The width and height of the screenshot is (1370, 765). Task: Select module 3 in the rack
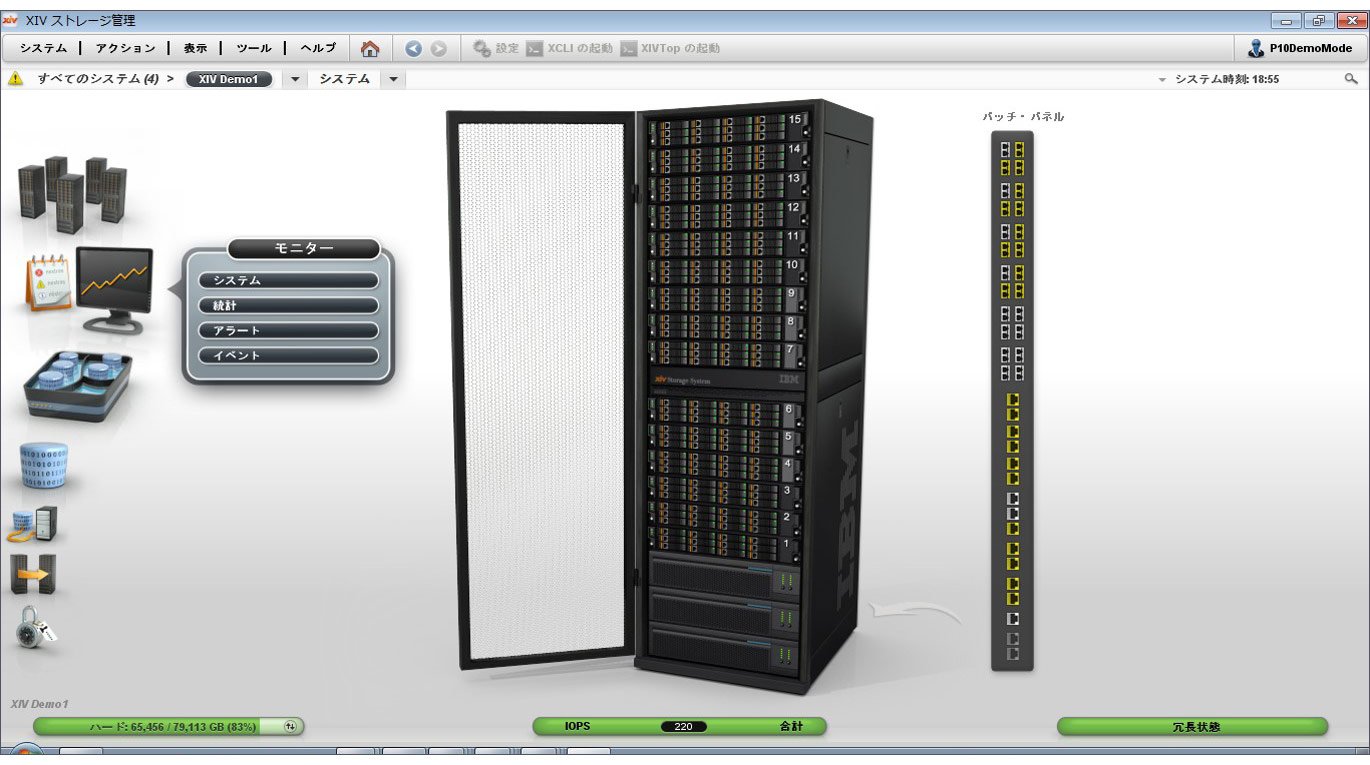pos(726,494)
